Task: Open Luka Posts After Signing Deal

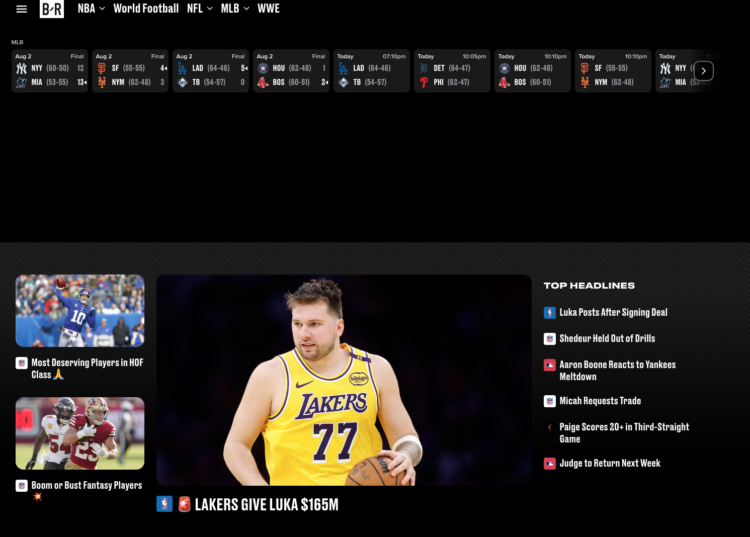Action: coord(613,312)
